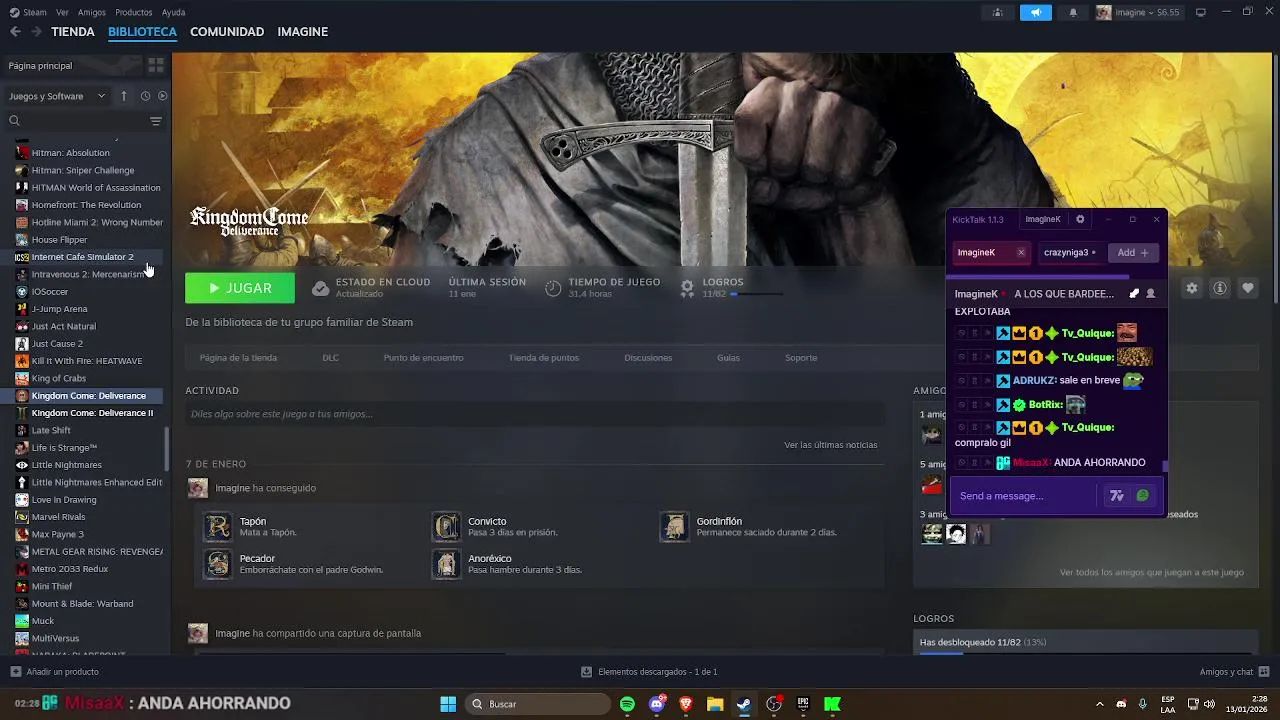Open KickTalk emote 7TV picker
The height and width of the screenshot is (720, 1280).
(x=1117, y=496)
